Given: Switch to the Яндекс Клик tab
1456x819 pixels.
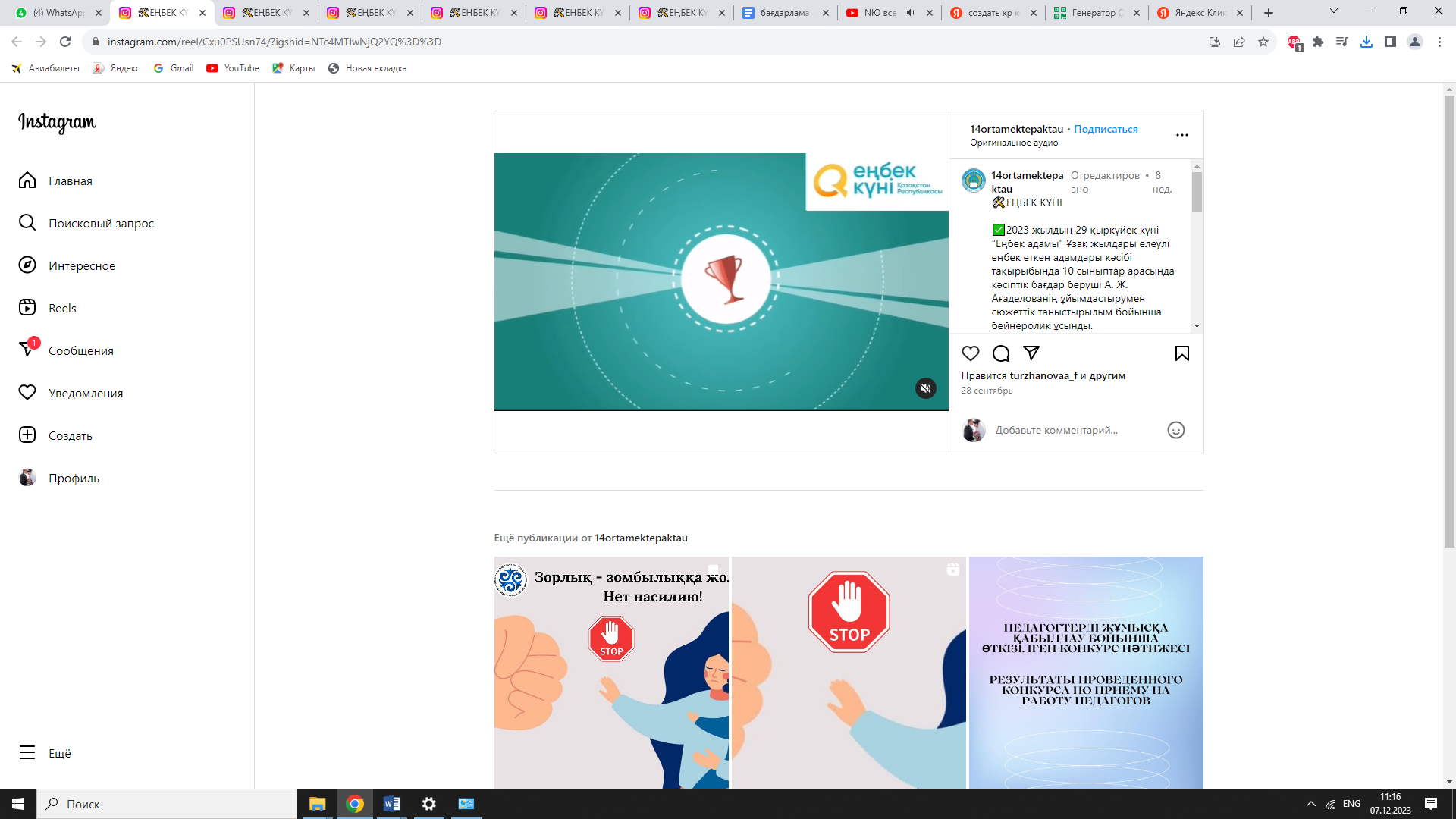Looking at the screenshot, I should click(x=1198, y=13).
